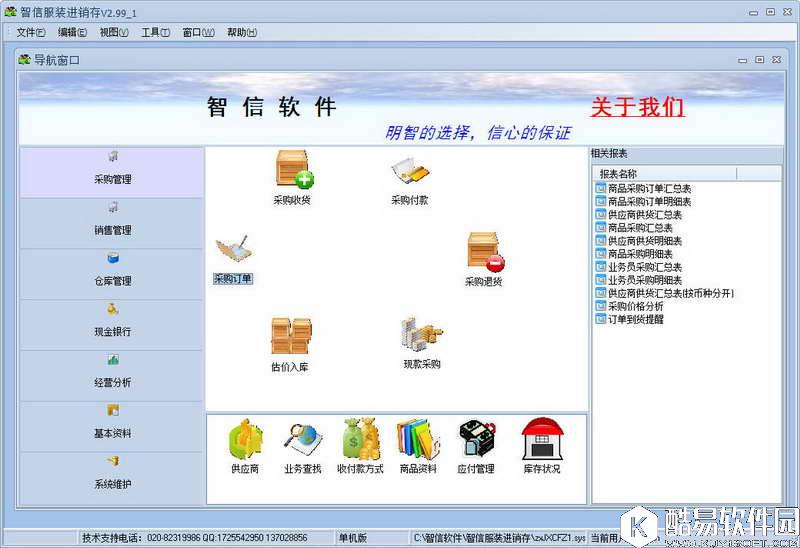The height and width of the screenshot is (548, 800).
Task: Close the 导航窗口 inner window
Action: tap(777, 60)
